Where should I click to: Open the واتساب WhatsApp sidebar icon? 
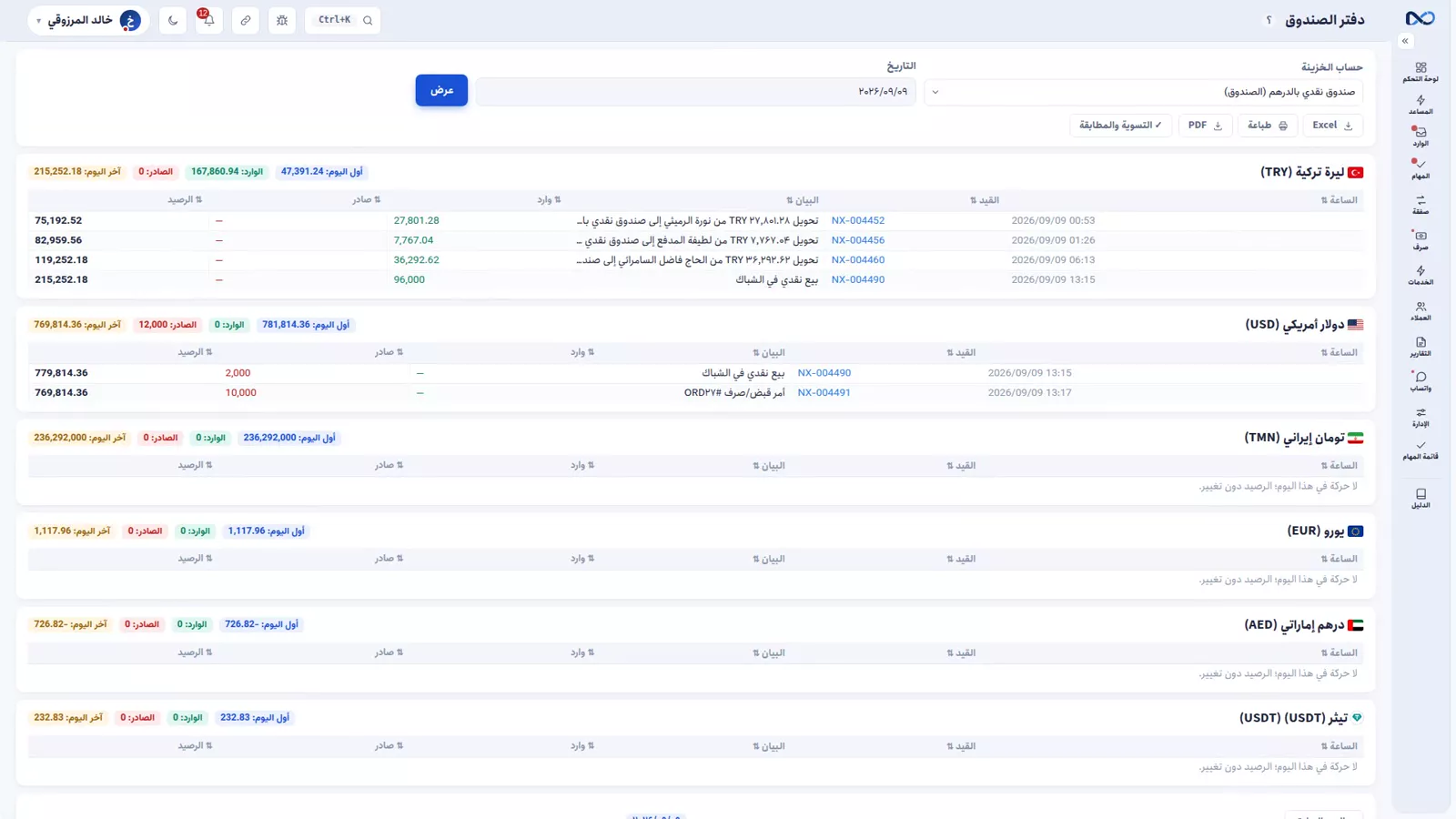[x=1421, y=382]
